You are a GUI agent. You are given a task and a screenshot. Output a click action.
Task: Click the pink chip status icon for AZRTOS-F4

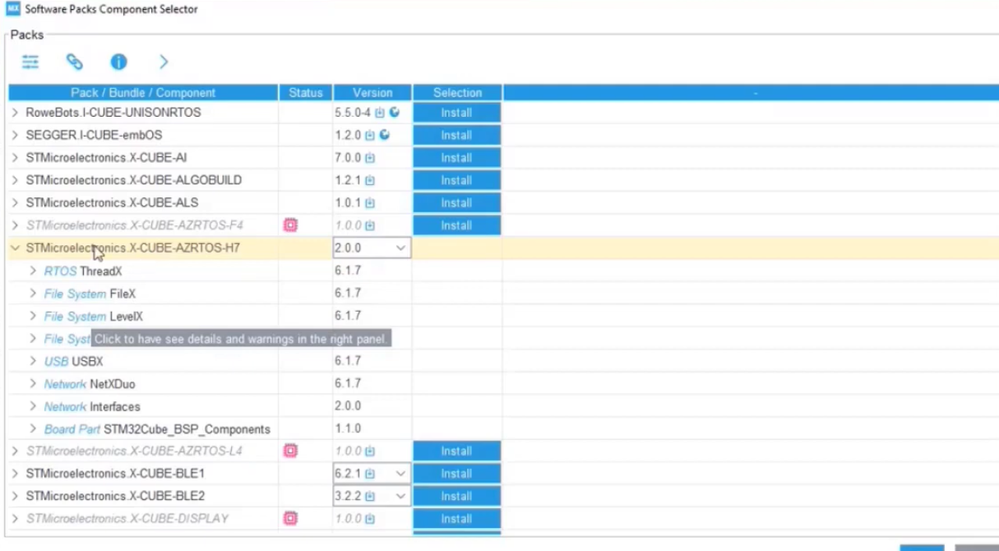click(x=291, y=225)
